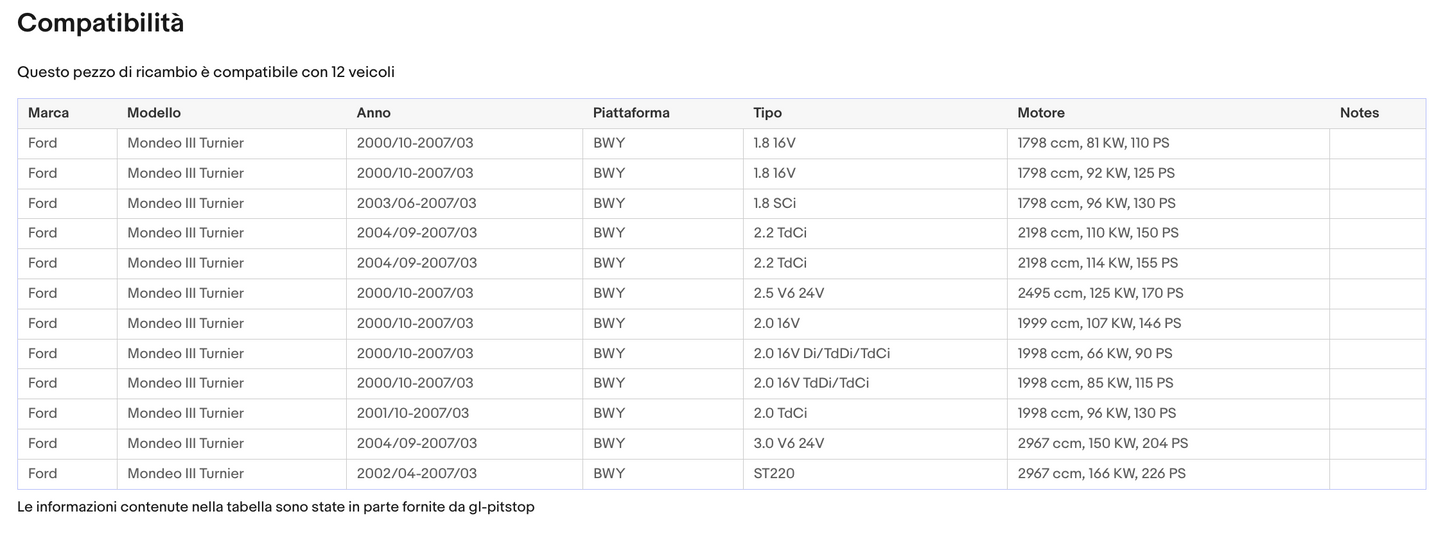Click the Anno column header
Viewport: 1445px width, 534px height.
373,113
